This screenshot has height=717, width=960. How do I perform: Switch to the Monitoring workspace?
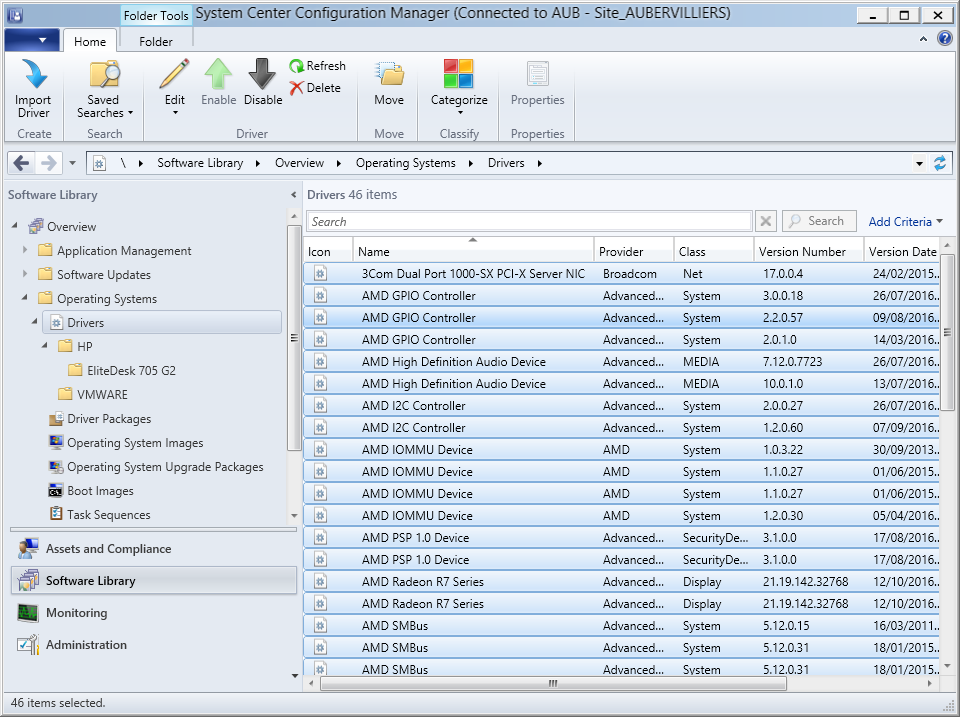click(x=154, y=613)
